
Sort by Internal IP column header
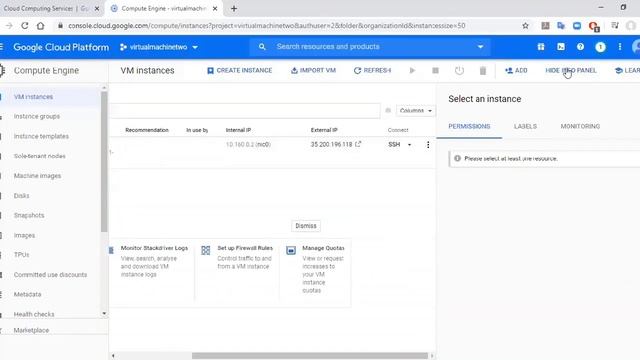point(238,130)
